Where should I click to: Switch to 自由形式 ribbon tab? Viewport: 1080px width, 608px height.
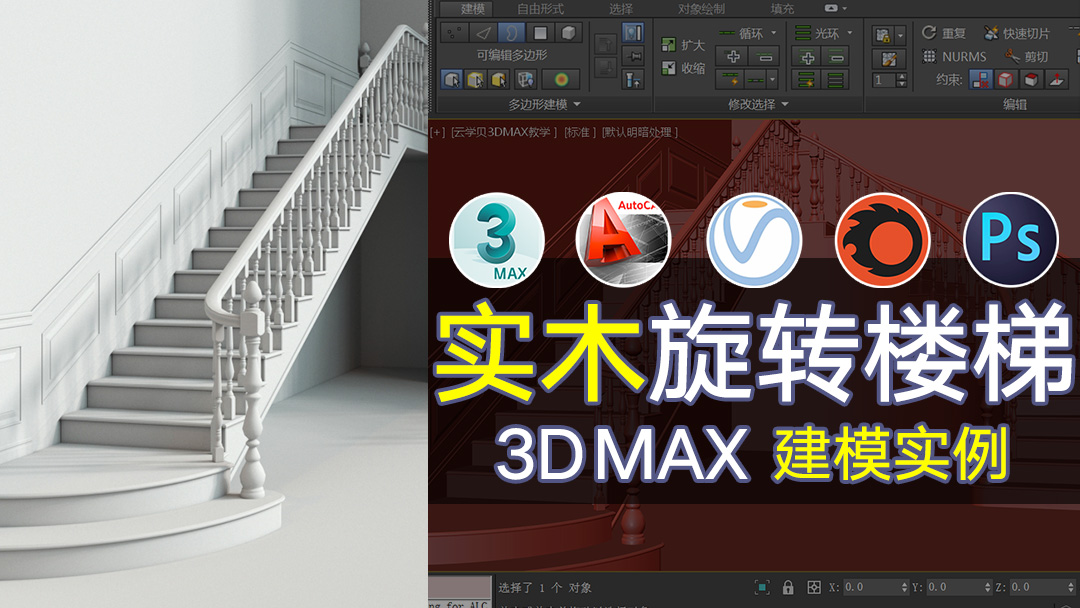pos(540,8)
